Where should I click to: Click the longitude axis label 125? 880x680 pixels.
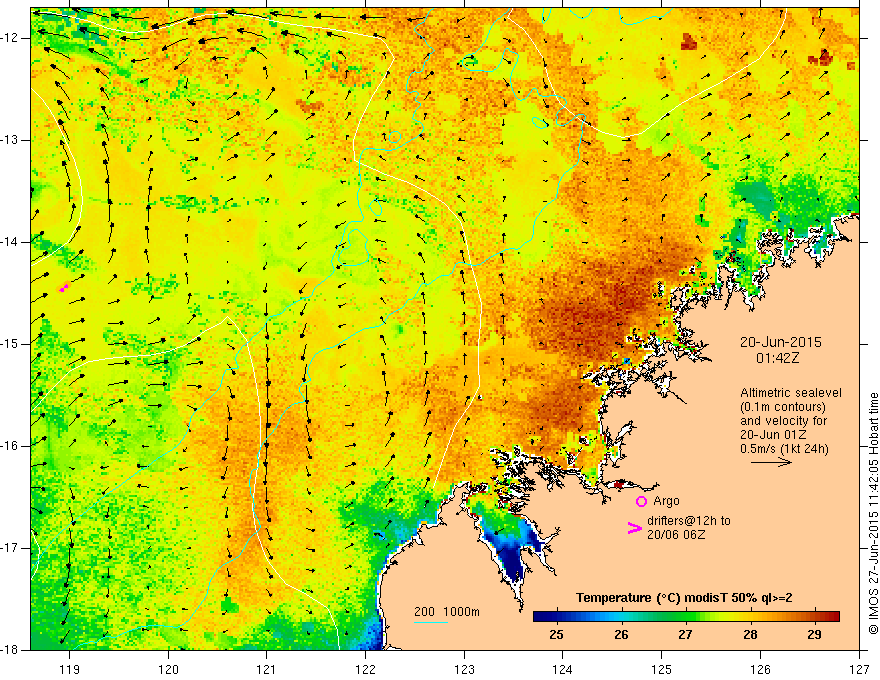coord(662,669)
